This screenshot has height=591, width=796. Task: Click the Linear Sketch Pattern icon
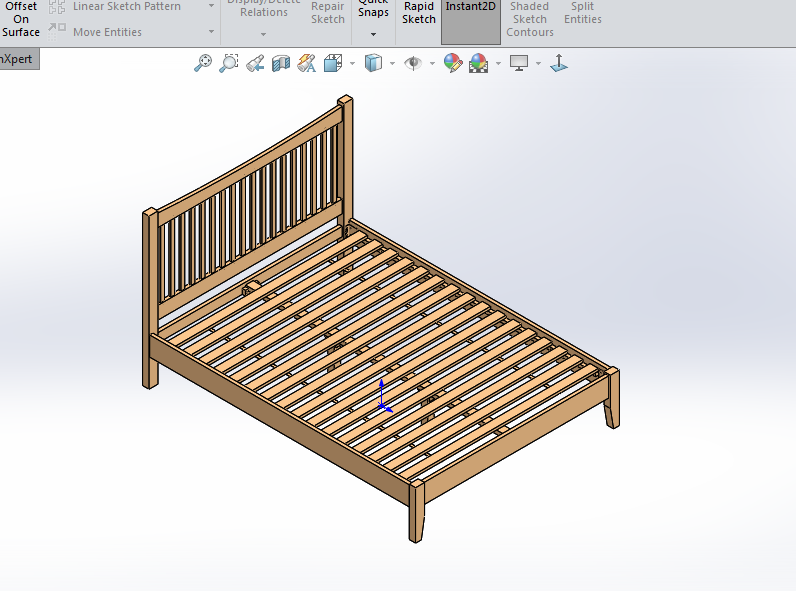tap(57, 6)
